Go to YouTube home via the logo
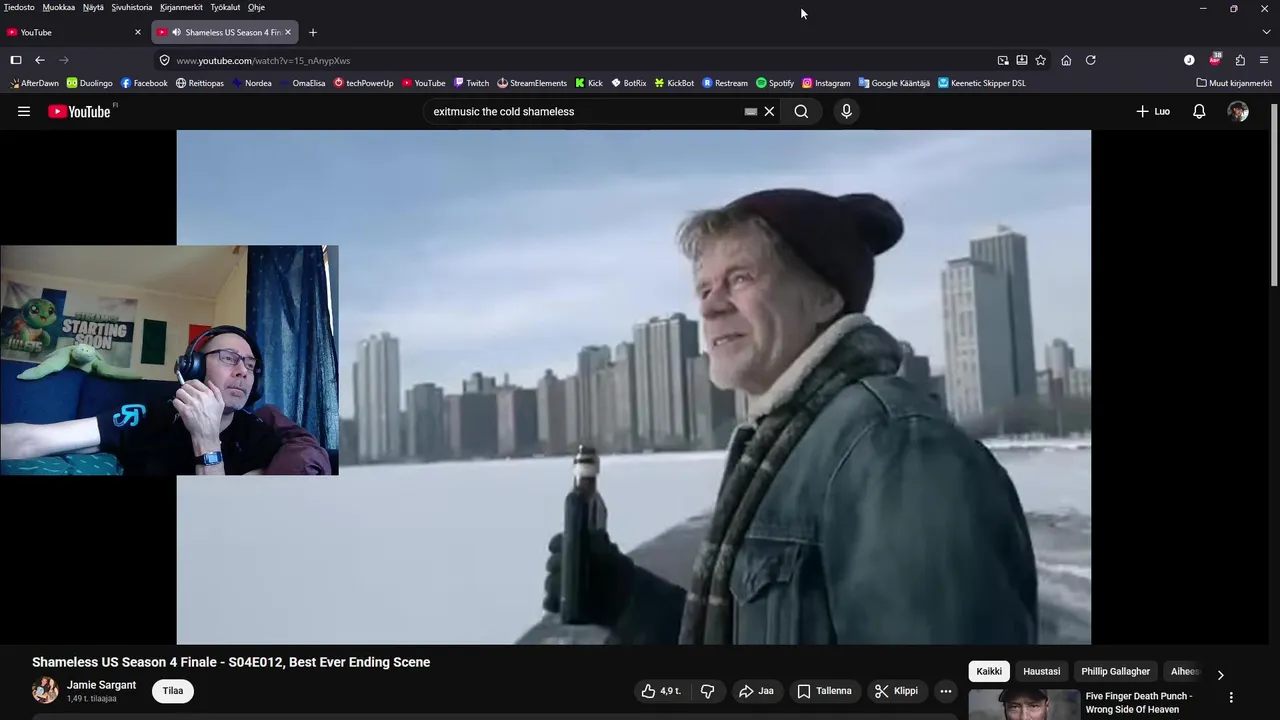Image resolution: width=1280 pixels, height=720 pixels. coord(81,111)
